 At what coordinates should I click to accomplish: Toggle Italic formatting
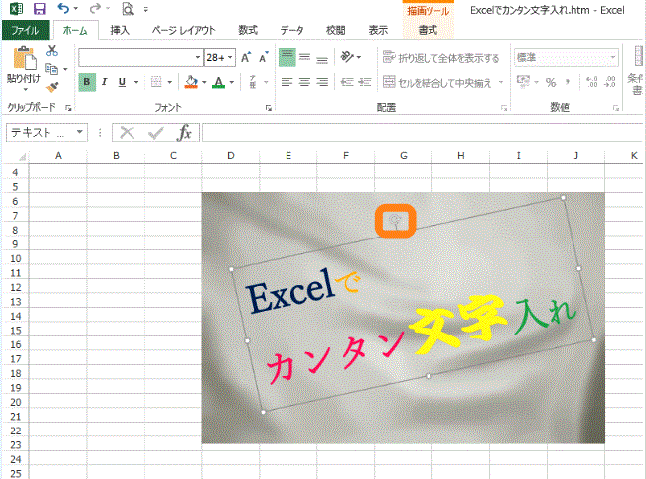tap(105, 82)
